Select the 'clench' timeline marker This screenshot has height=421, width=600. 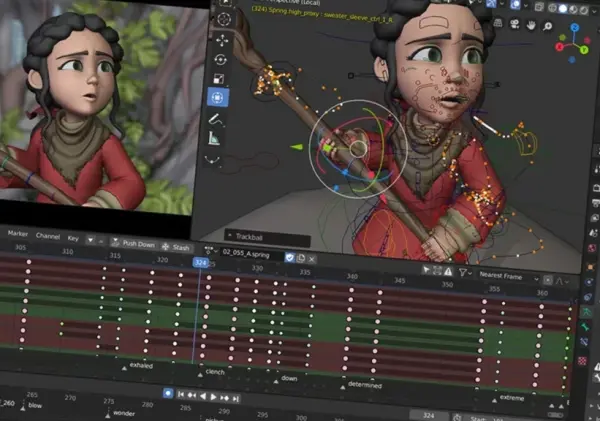pyautogui.click(x=212, y=372)
